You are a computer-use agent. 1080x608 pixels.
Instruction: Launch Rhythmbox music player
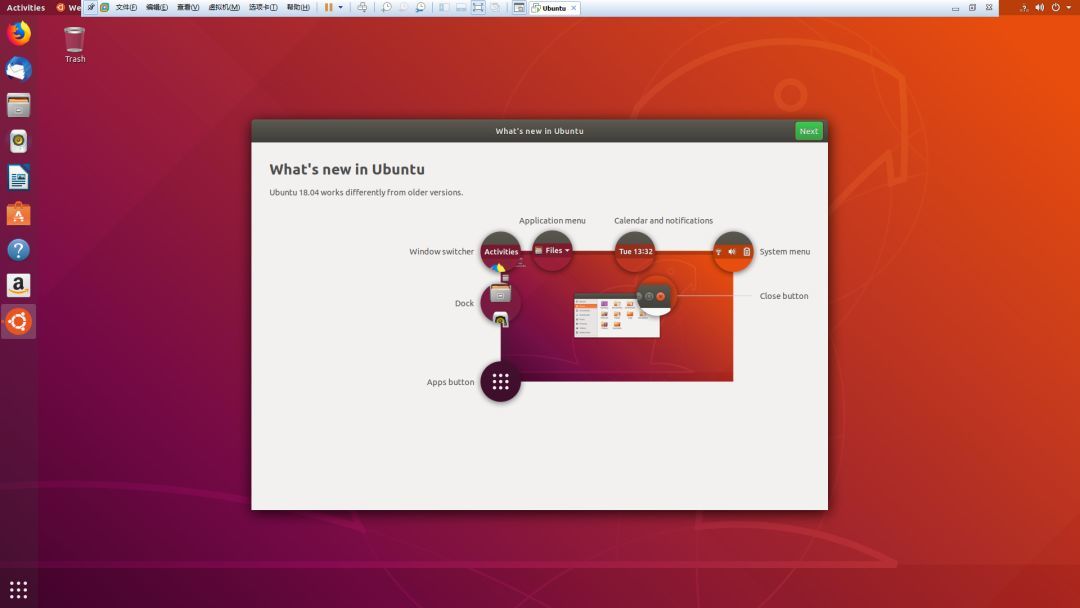click(x=18, y=142)
